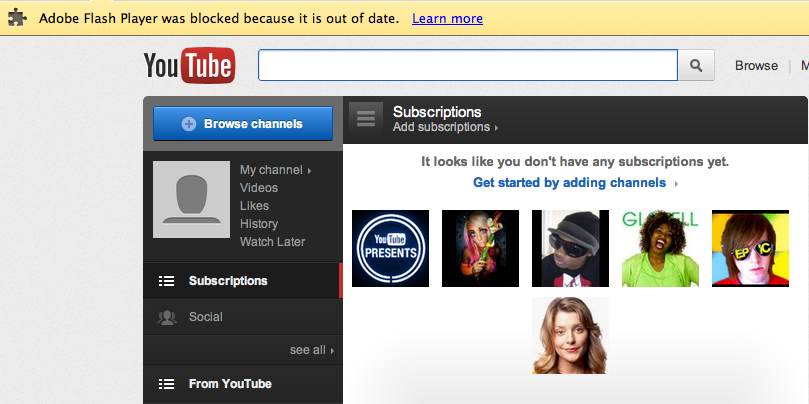This screenshot has height=404, width=809.
Task: Open the History link under profile
Action: point(259,224)
